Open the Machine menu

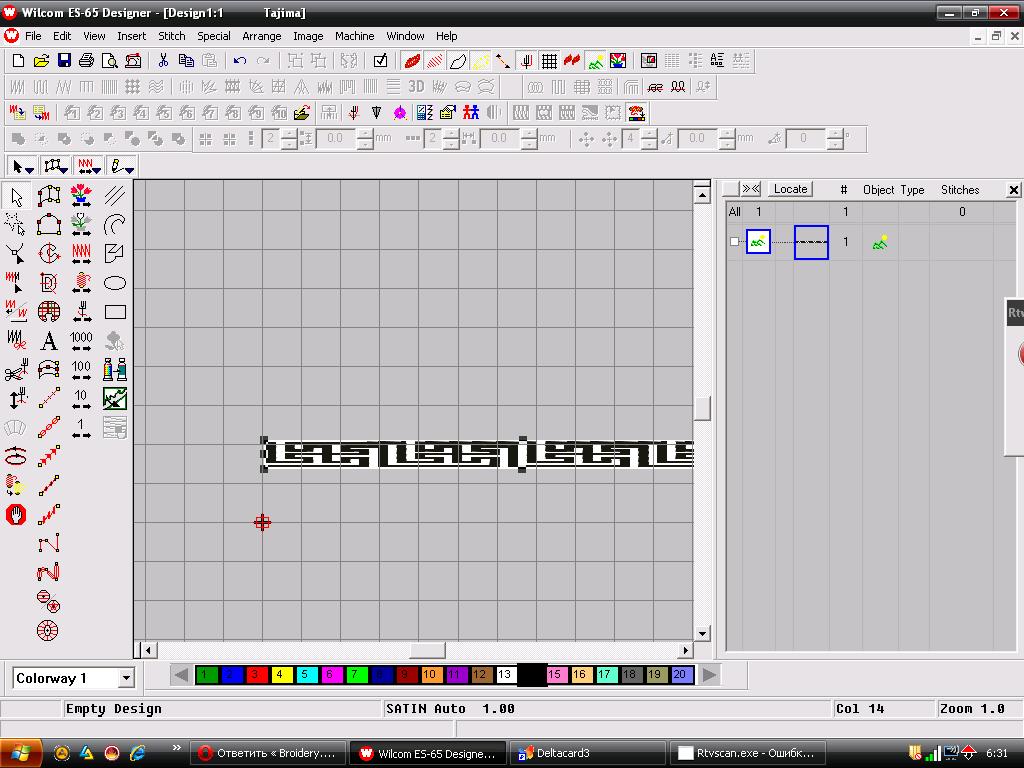(354, 36)
